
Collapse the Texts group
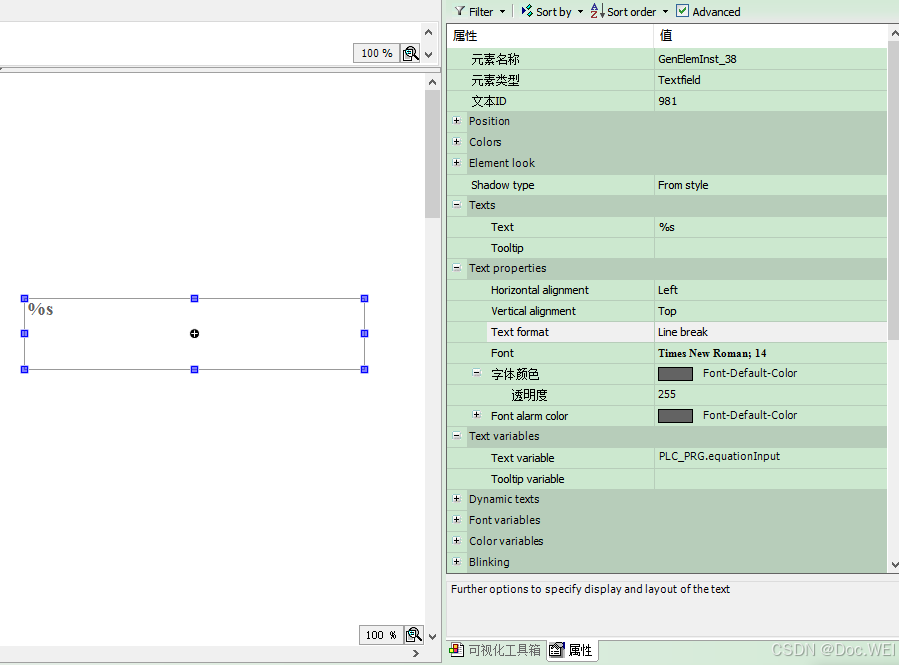(456, 205)
